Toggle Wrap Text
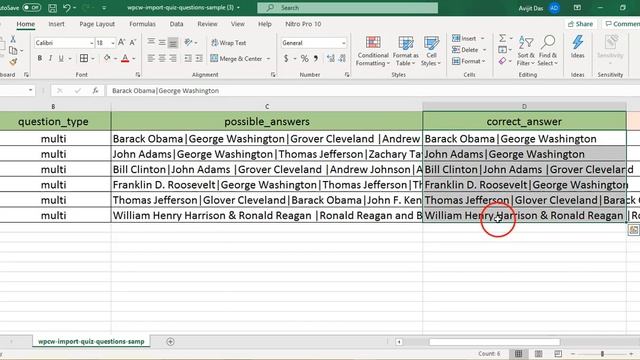640x360 pixels. (229, 43)
